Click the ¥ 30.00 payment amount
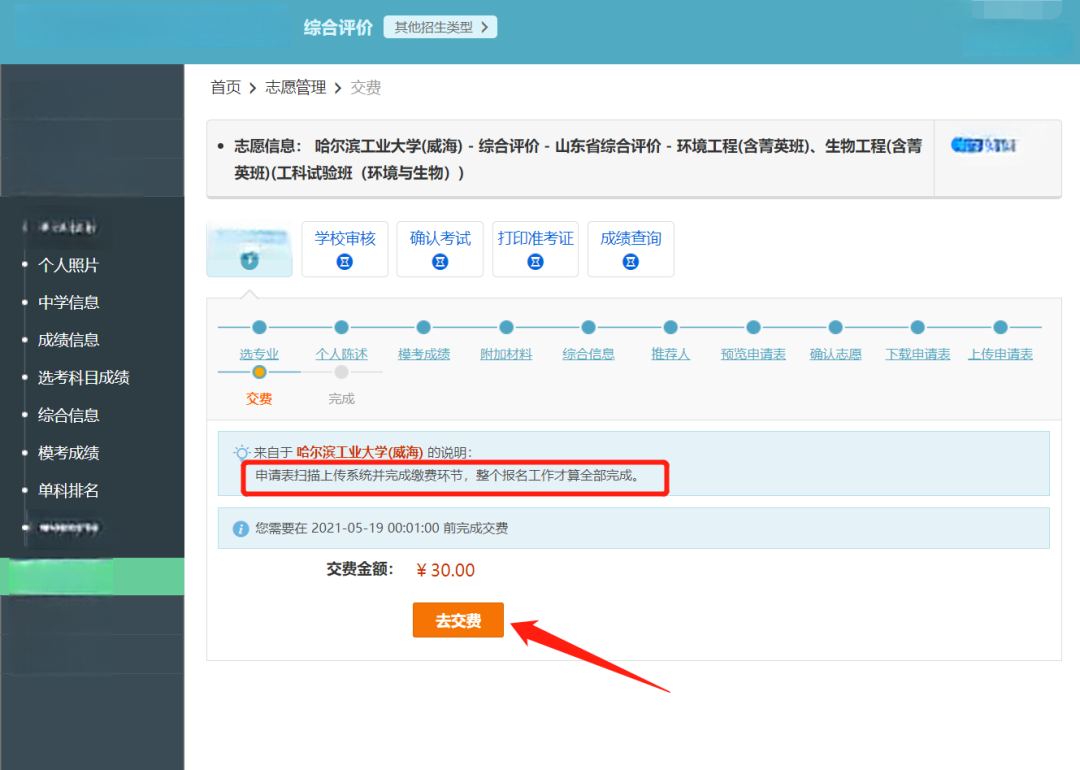The width and height of the screenshot is (1080, 770). (x=446, y=570)
